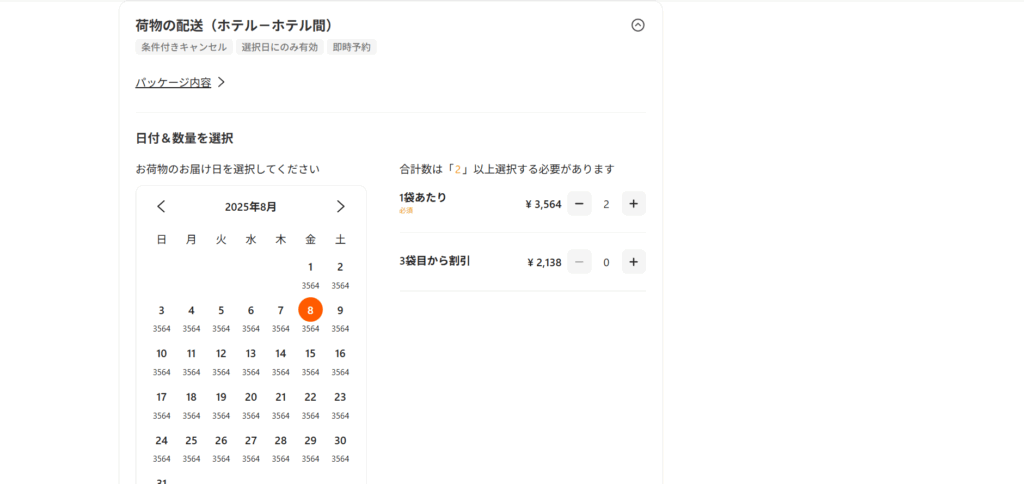Viewport: 1024px width, 484px height.
Task: Click the 2025年8月 month header
Action: [x=251, y=206]
